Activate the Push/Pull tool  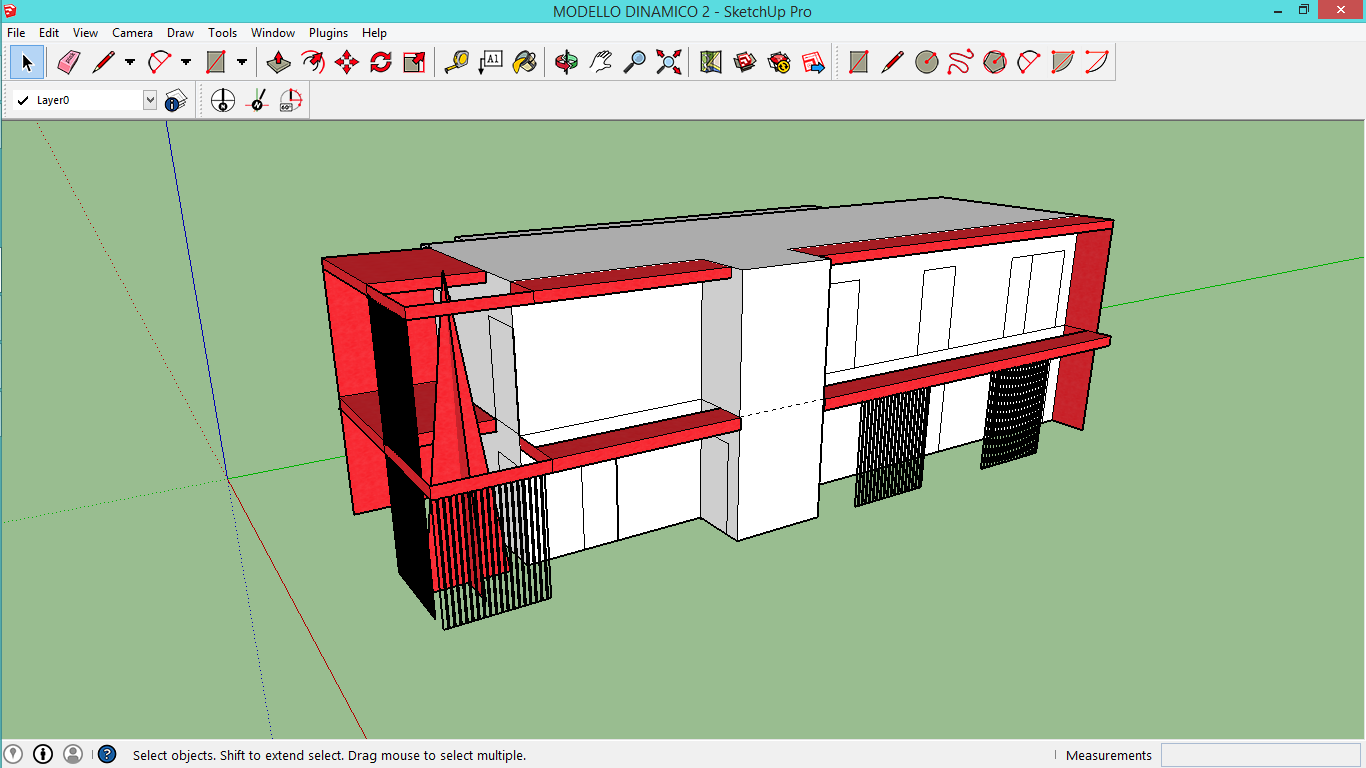coord(278,61)
